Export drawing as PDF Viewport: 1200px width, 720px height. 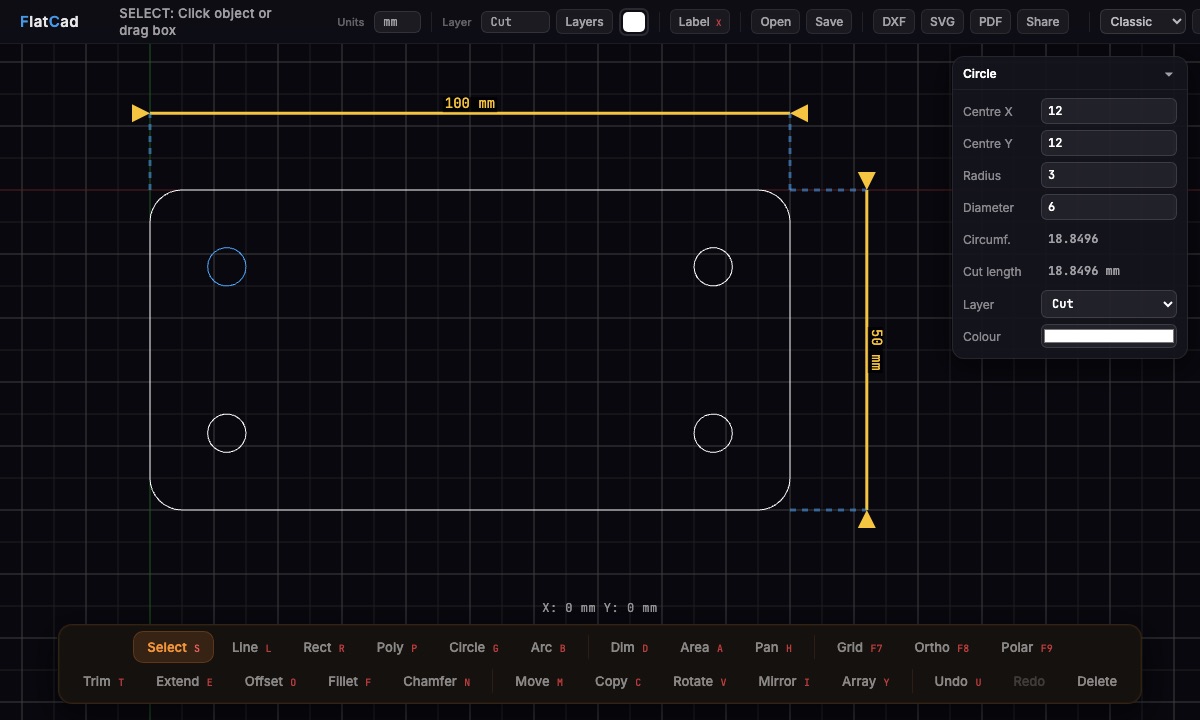[990, 22]
